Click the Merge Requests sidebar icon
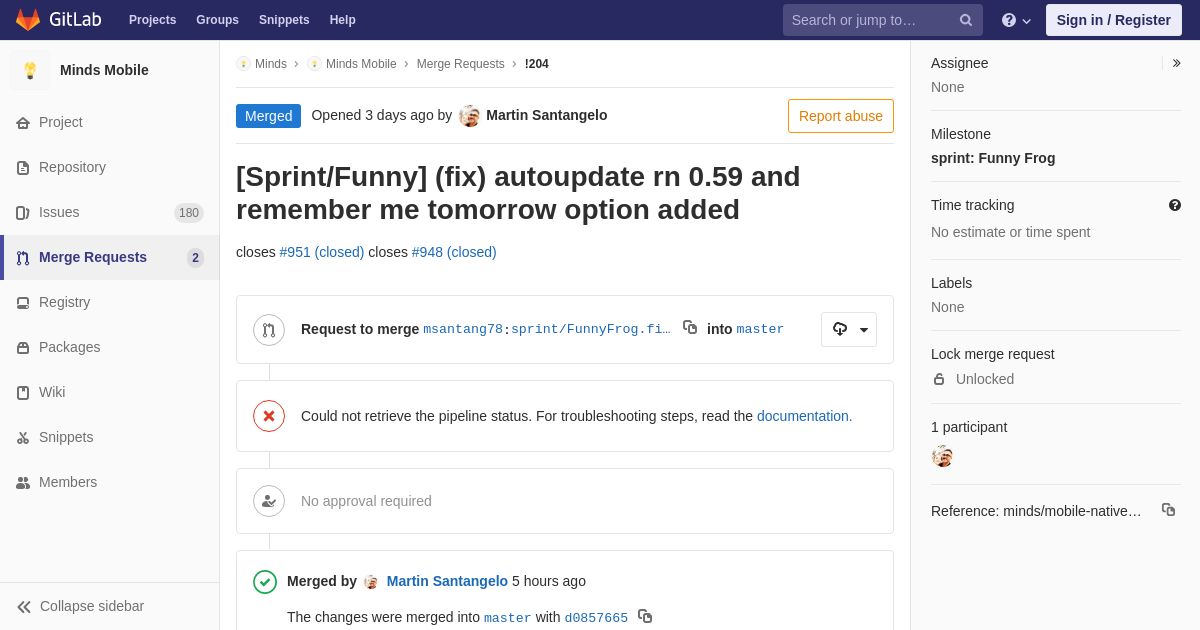Image resolution: width=1200 pixels, height=630 pixels. 23,258
